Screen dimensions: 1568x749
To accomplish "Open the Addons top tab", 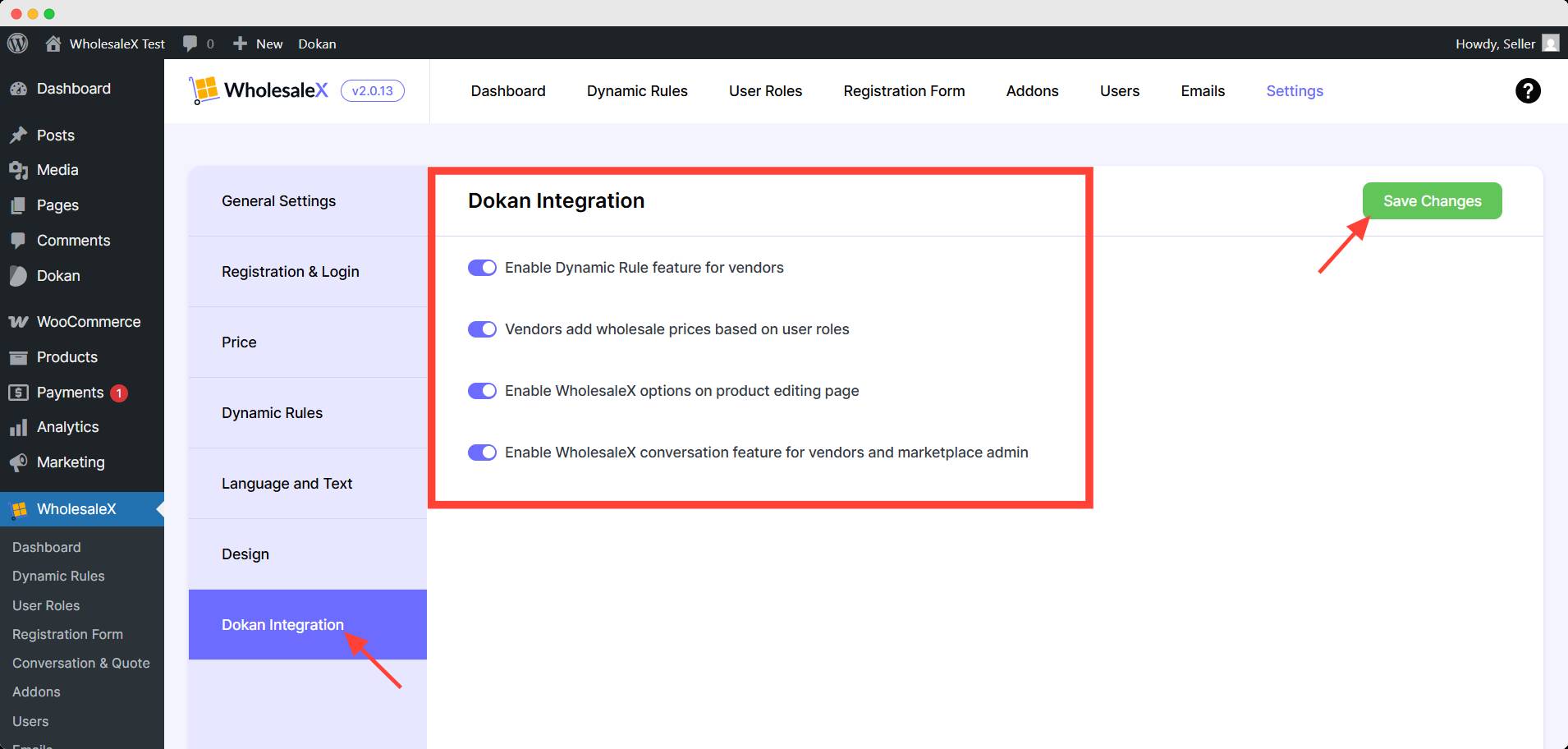I will coord(1032,91).
